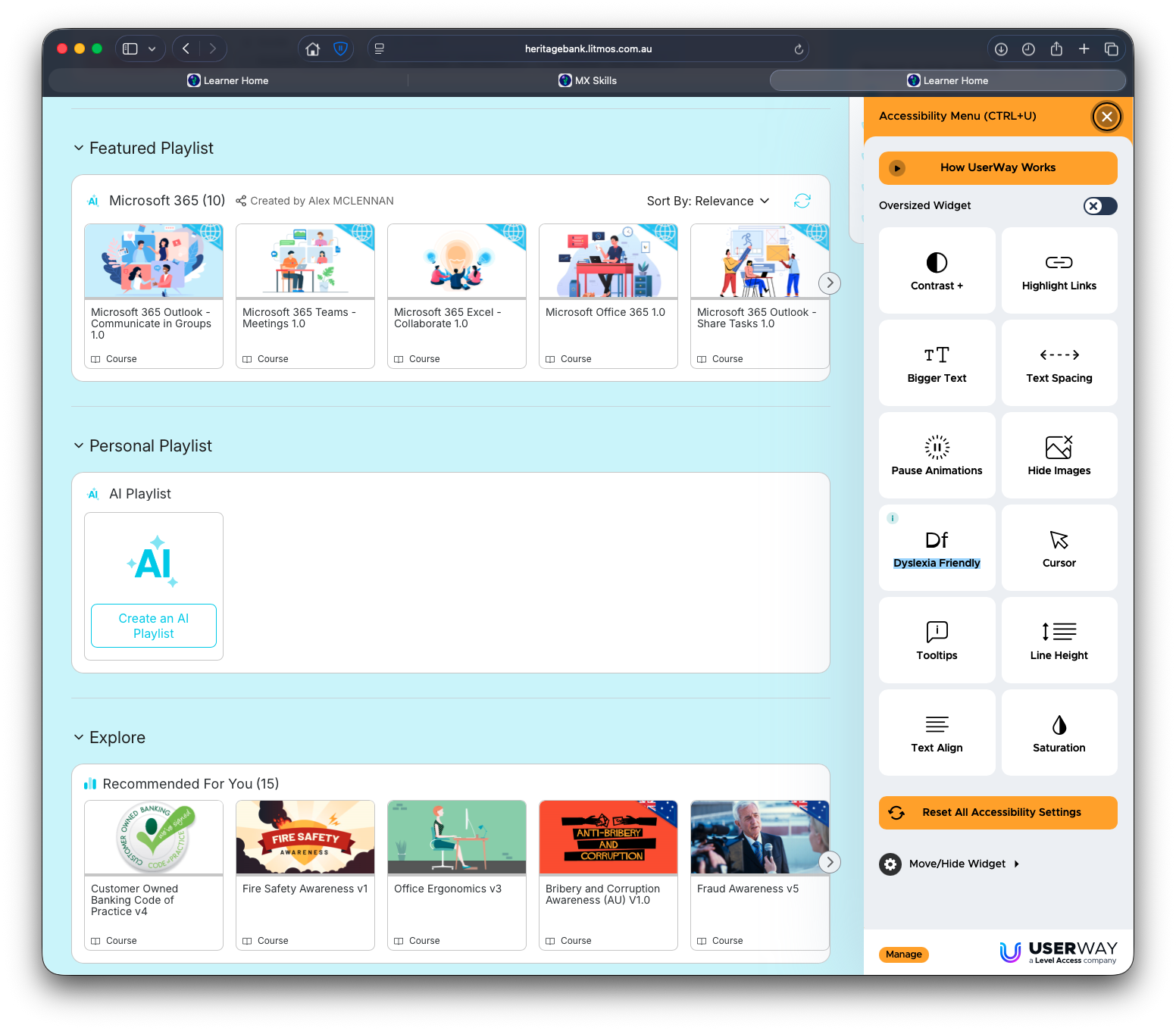
Task: Adjust Line Height option
Action: [1059, 640]
